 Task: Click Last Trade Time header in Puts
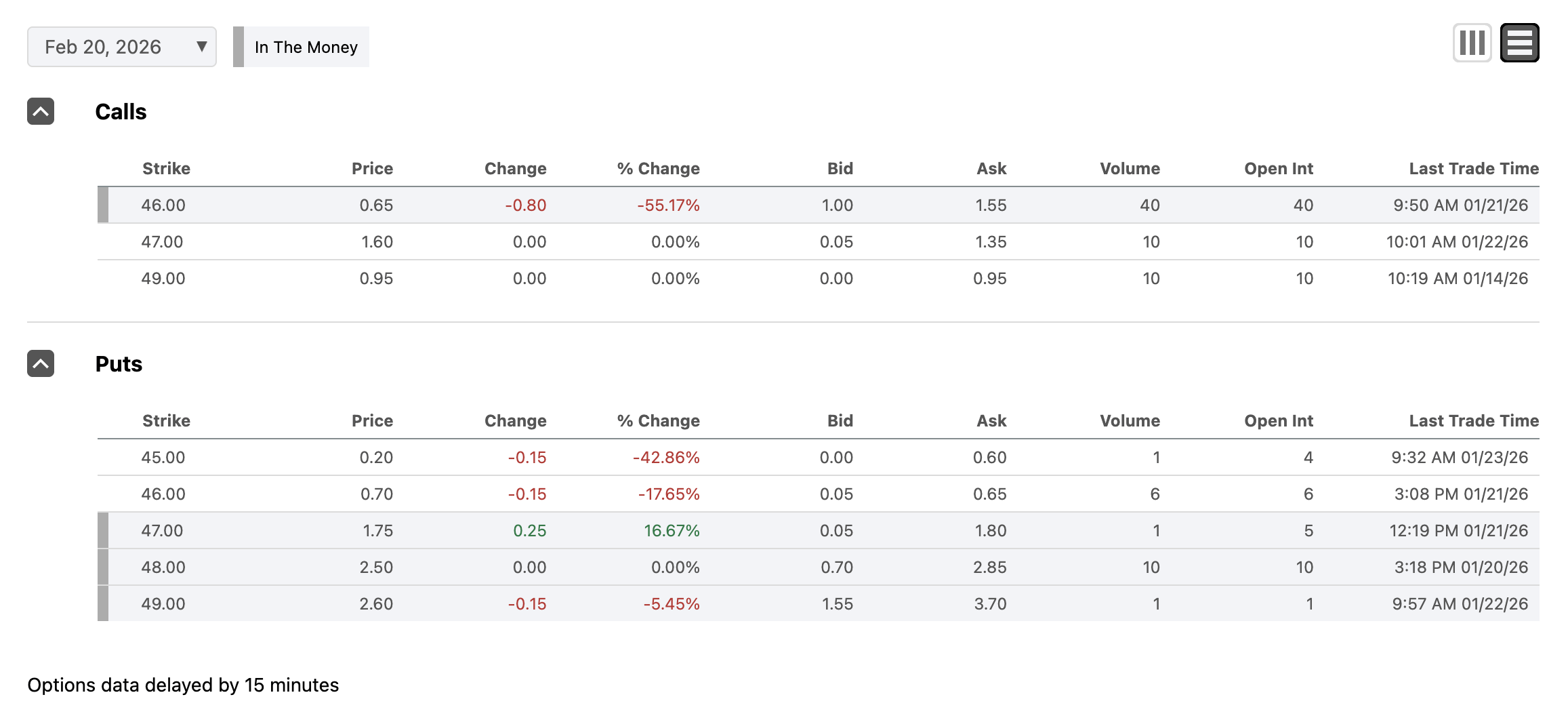(1473, 421)
